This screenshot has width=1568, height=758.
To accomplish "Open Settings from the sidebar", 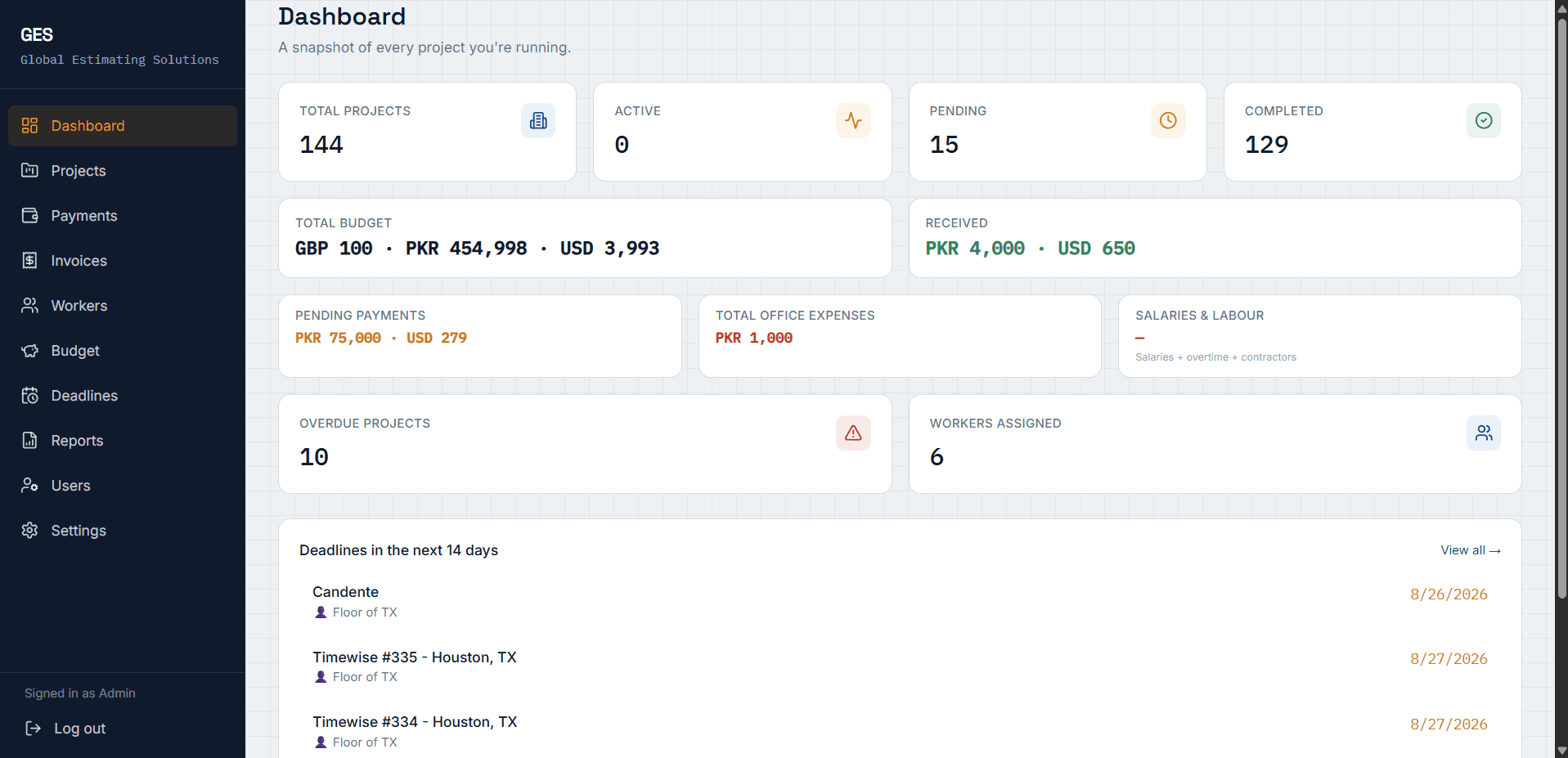I will tap(123, 531).
